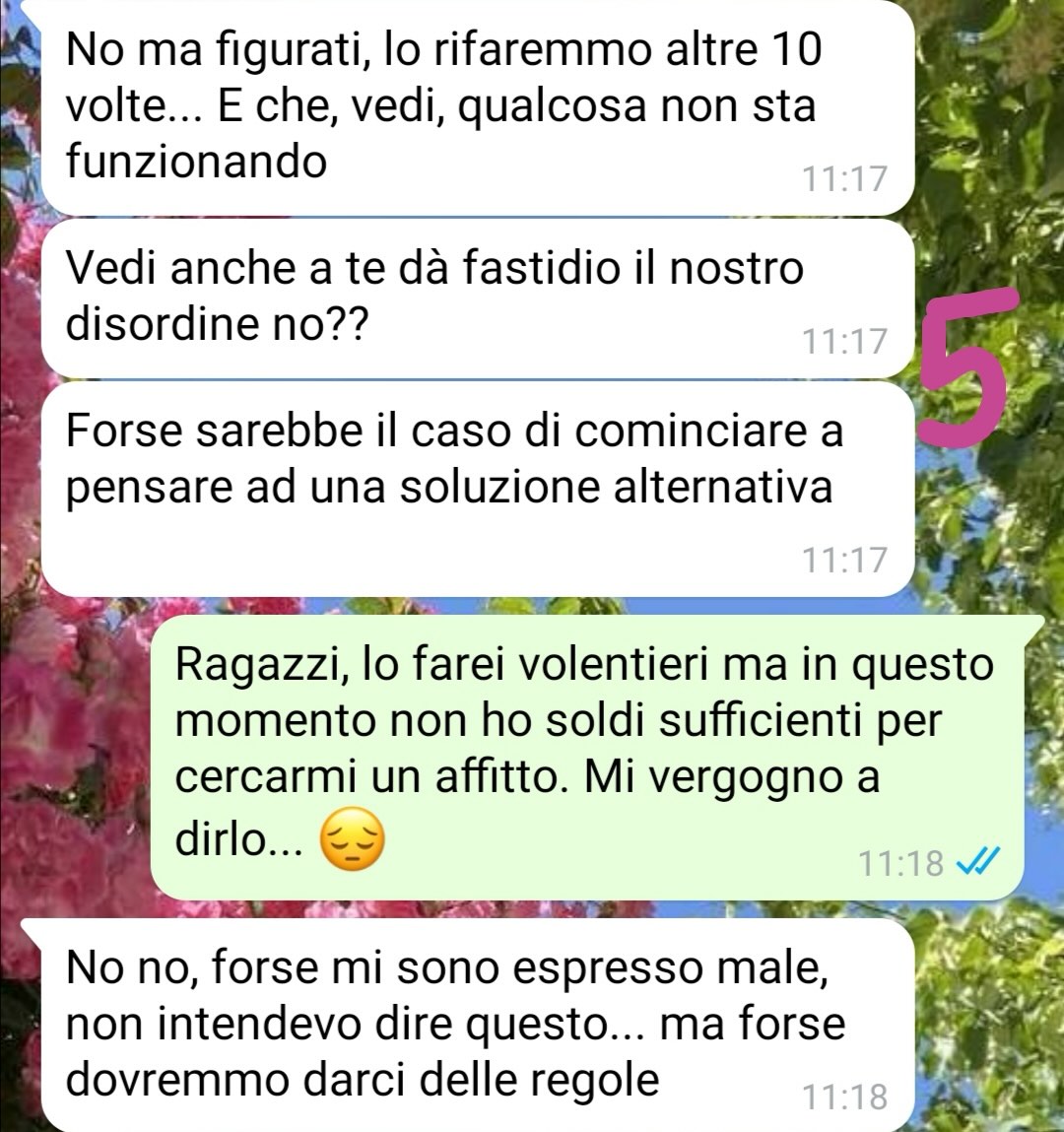Select the "Vedi anche a te" message
Image resolution: width=1064 pixels, height=1132 pixels.
coord(477,299)
